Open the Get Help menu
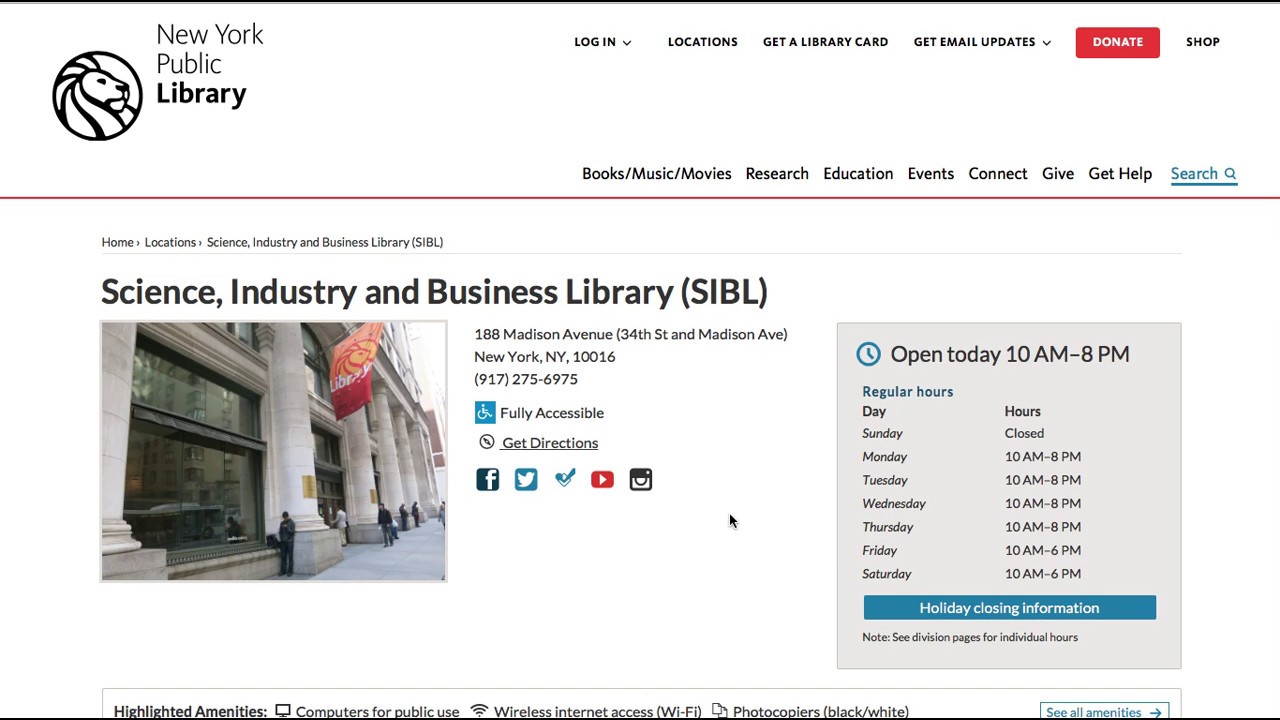Image resolution: width=1280 pixels, height=720 pixels. pyautogui.click(x=1120, y=174)
